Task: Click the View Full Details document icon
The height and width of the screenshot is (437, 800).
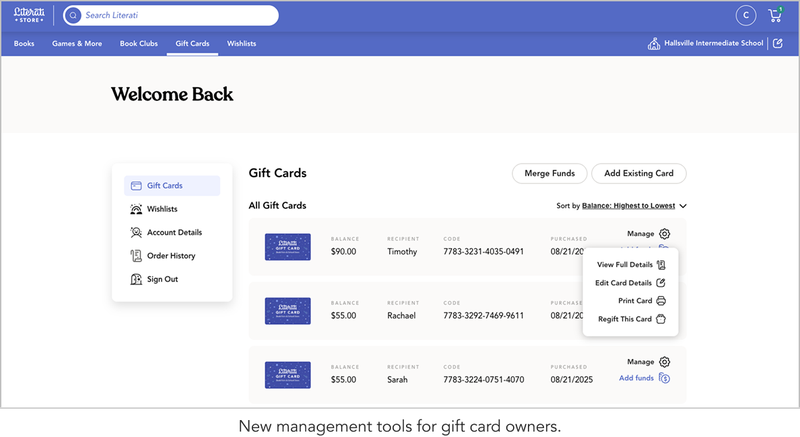Action: point(661,265)
